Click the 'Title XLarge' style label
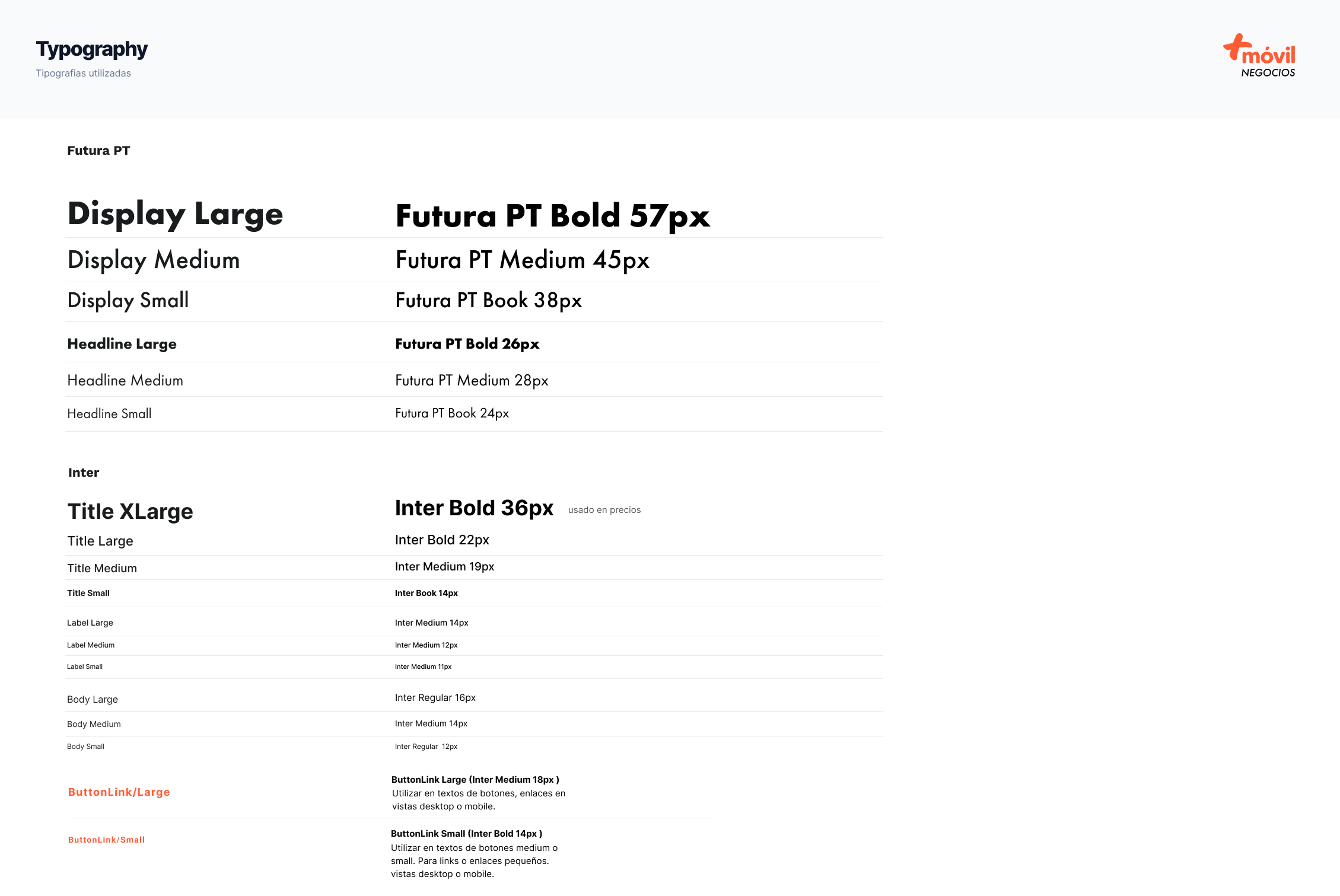Screen dimensions: 1340x896 (130, 511)
